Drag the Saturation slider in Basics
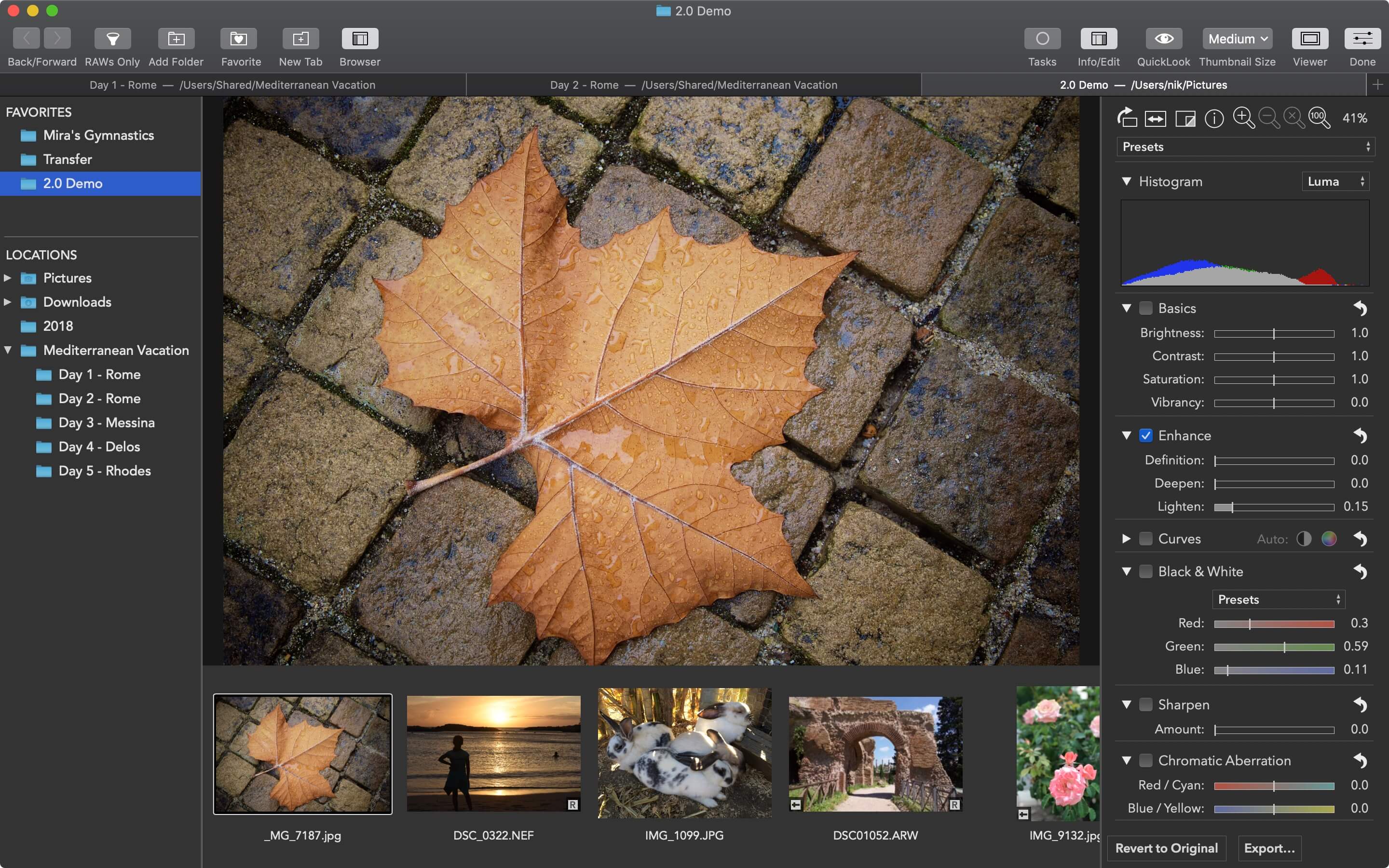The height and width of the screenshot is (868, 1389). click(1275, 379)
